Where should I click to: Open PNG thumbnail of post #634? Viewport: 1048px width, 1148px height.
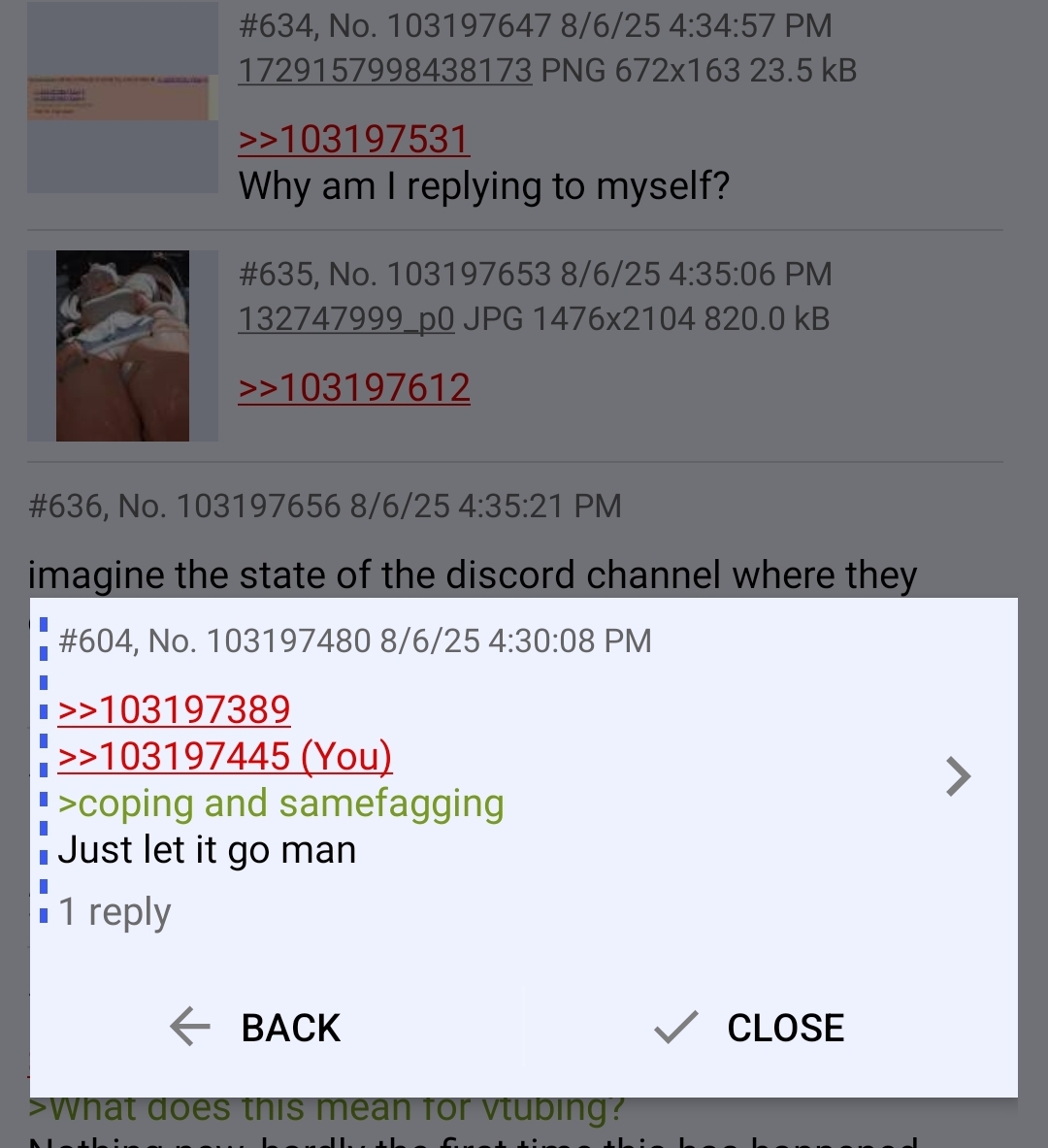pyautogui.click(x=122, y=97)
